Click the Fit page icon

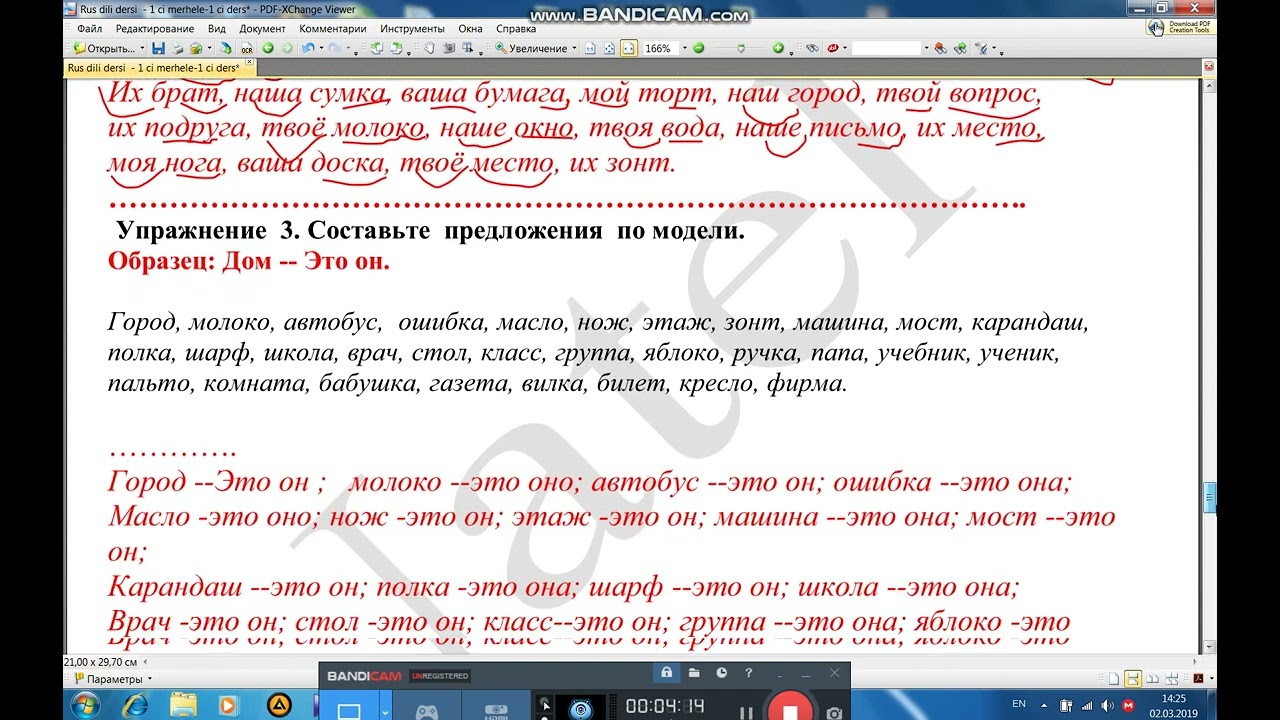coord(609,48)
